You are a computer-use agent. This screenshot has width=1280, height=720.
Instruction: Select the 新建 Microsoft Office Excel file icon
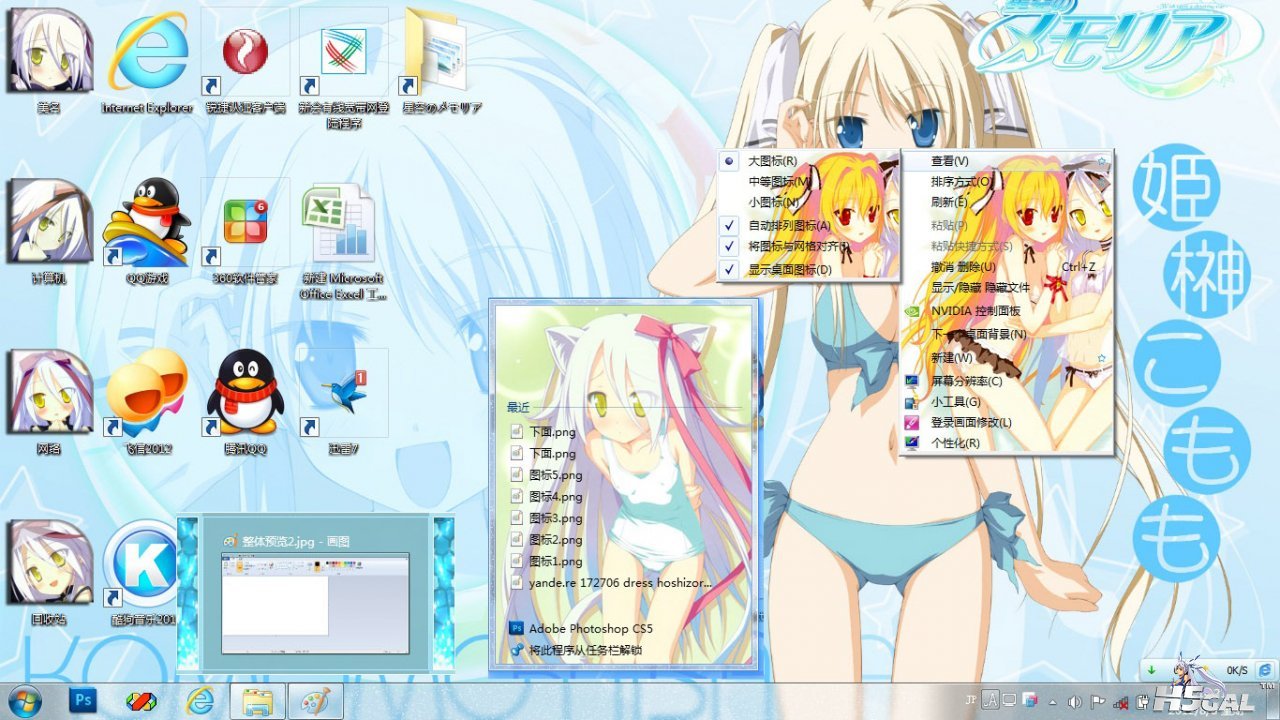343,240
